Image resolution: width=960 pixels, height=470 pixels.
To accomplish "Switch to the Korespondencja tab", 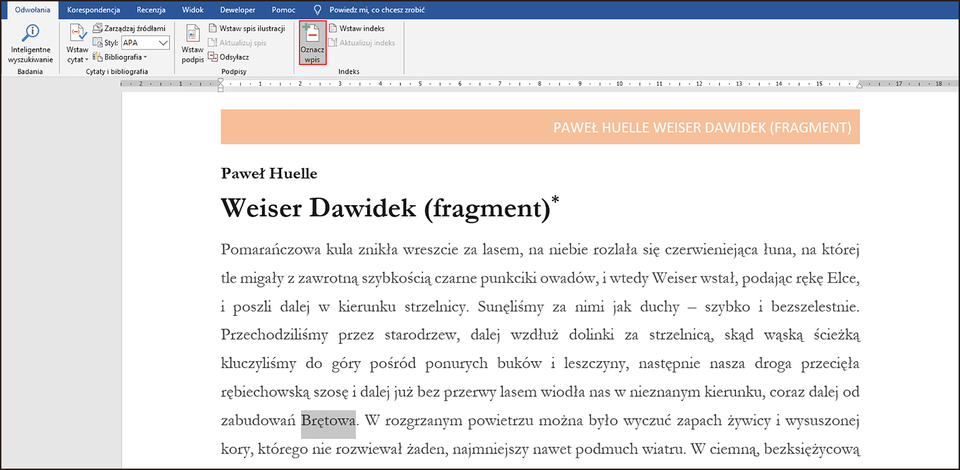I will [x=94, y=10].
